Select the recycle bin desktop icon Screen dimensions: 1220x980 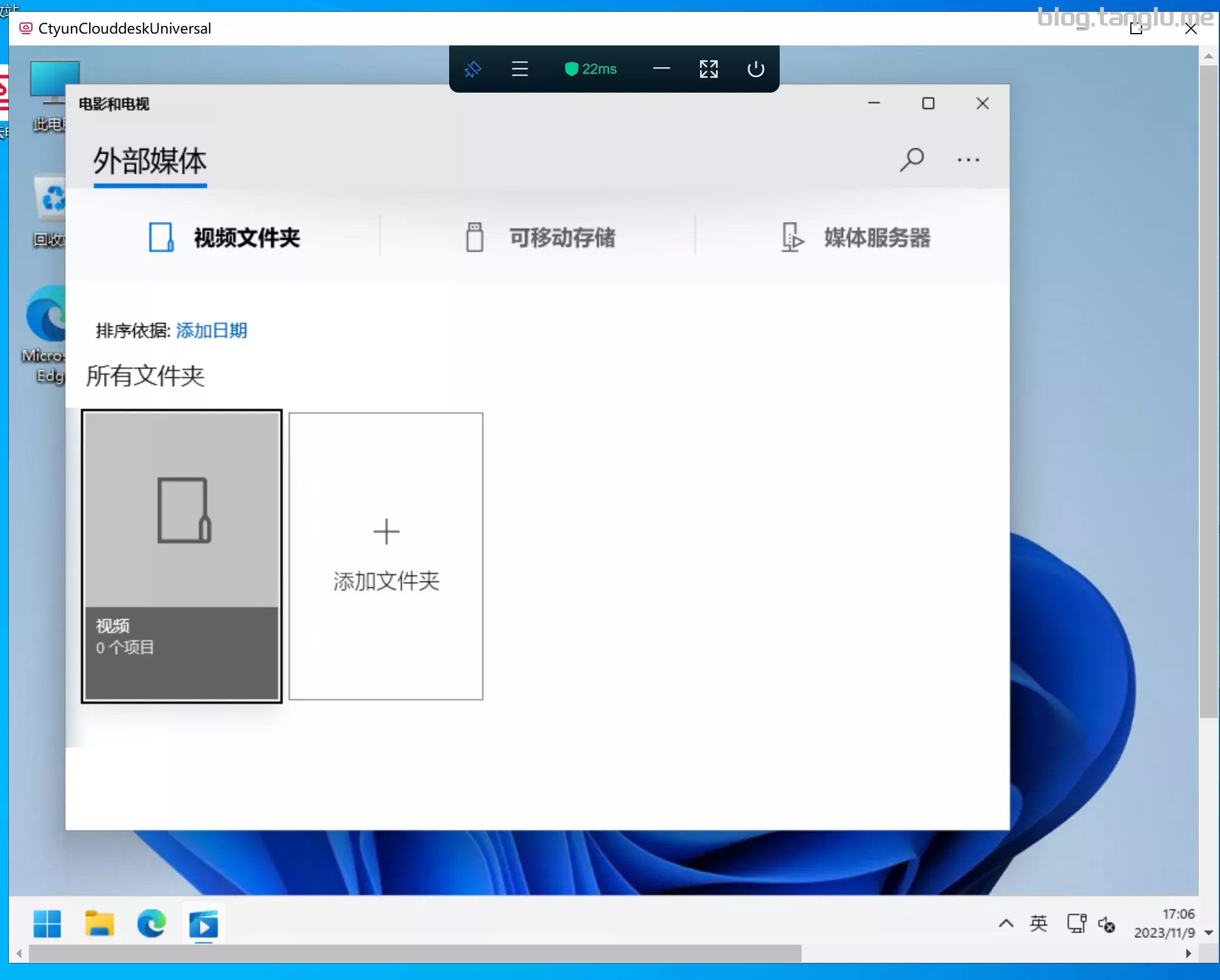point(49,211)
